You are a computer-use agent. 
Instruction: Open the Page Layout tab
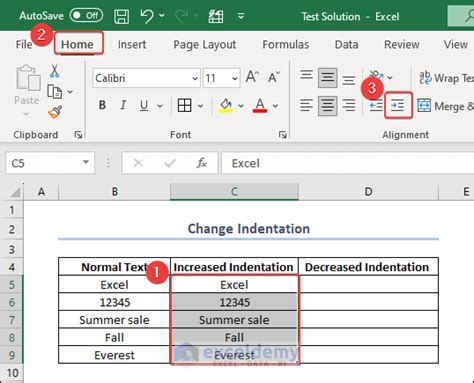(205, 45)
